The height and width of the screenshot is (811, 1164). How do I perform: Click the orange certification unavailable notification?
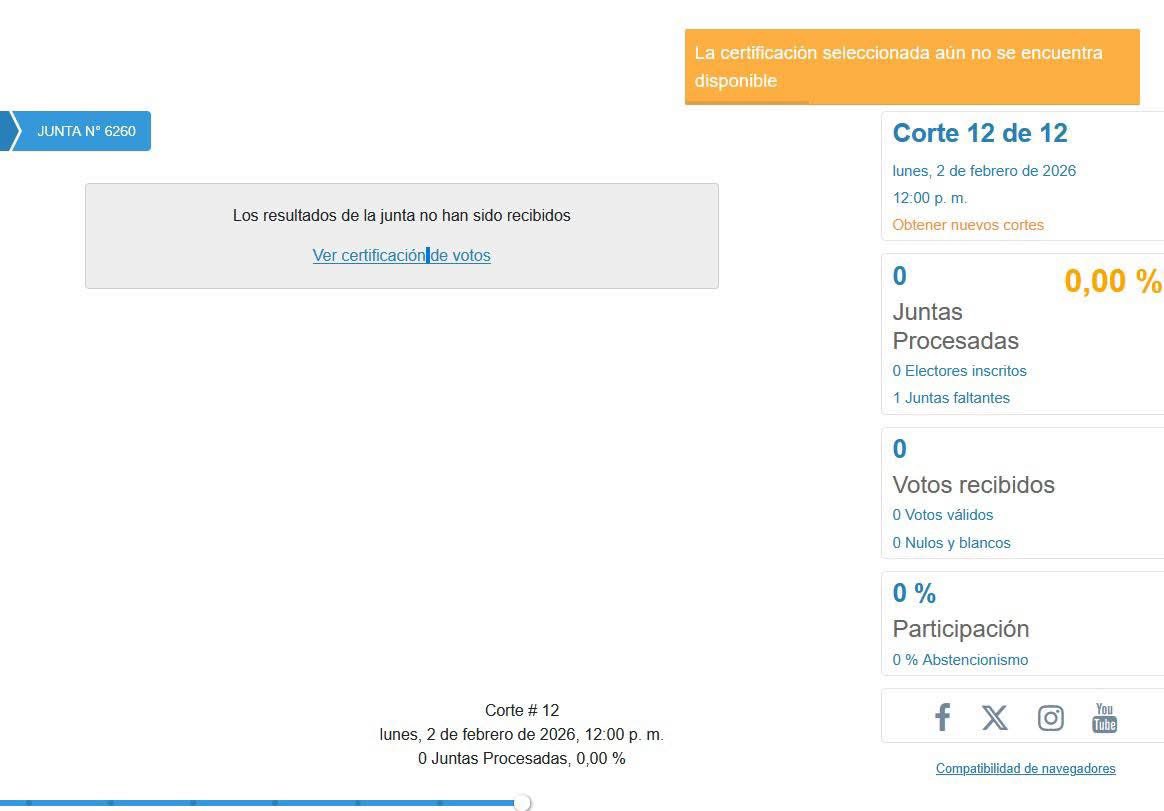point(912,67)
